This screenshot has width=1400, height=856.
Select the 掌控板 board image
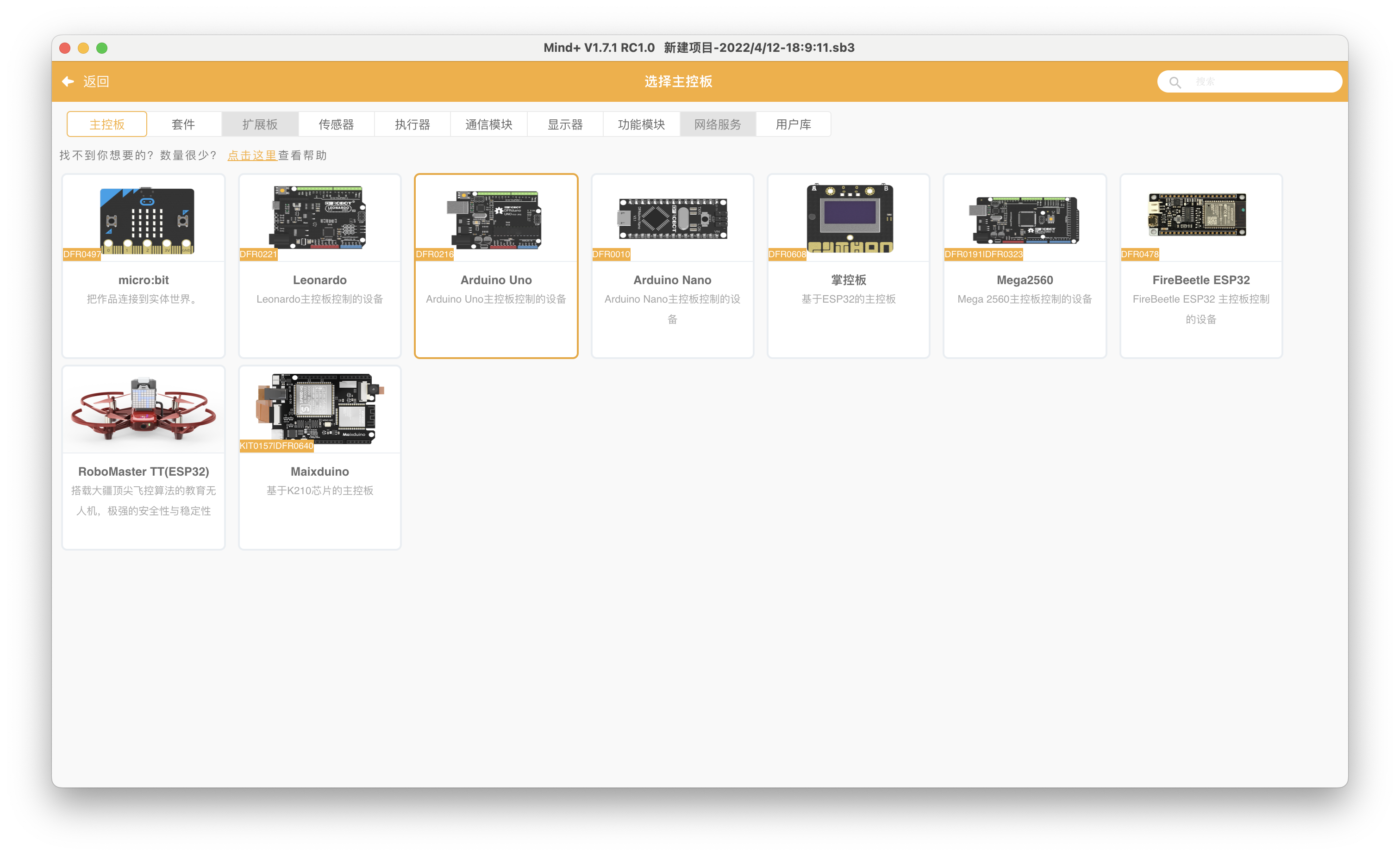coord(850,217)
